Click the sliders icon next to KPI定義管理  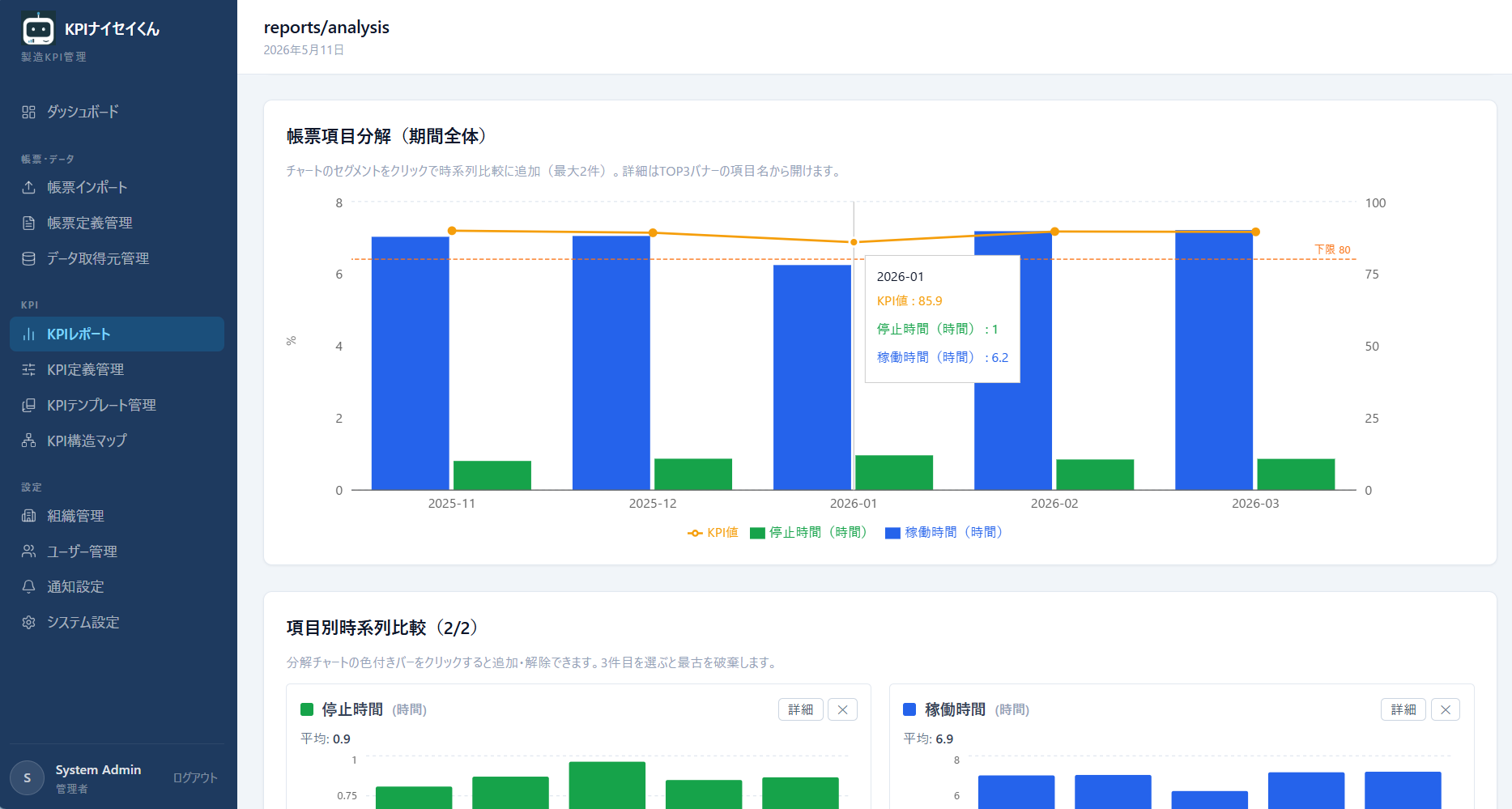tap(28, 369)
